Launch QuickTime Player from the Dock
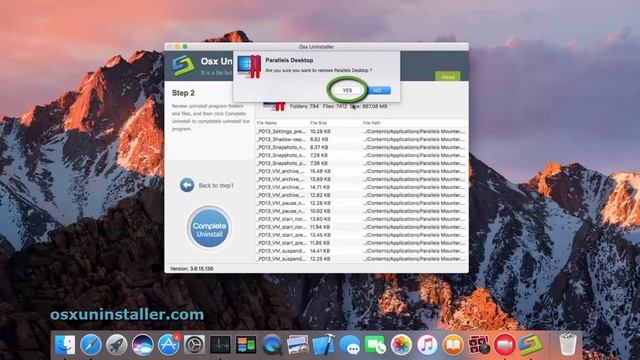The height and width of the screenshot is (360, 640). pos(272,345)
